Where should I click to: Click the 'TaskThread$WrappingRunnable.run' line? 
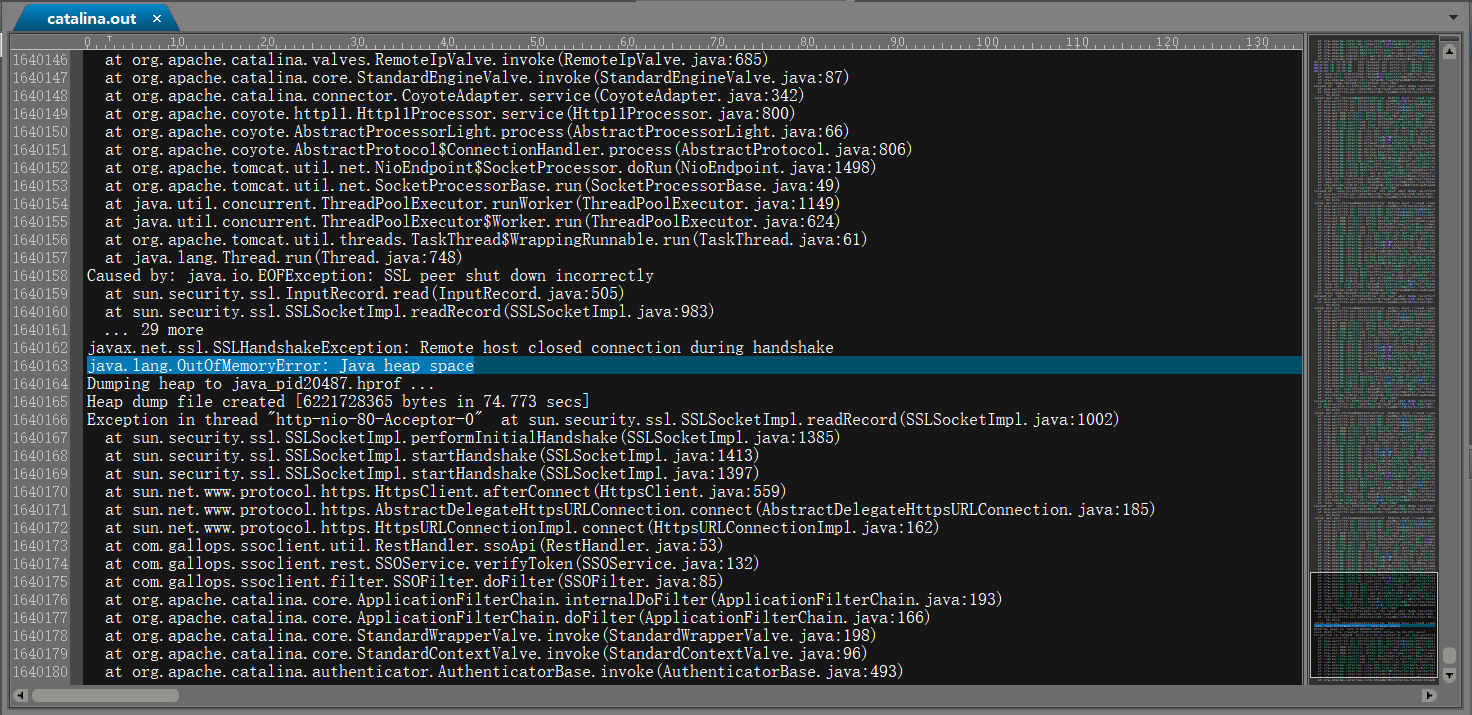tap(486, 240)
